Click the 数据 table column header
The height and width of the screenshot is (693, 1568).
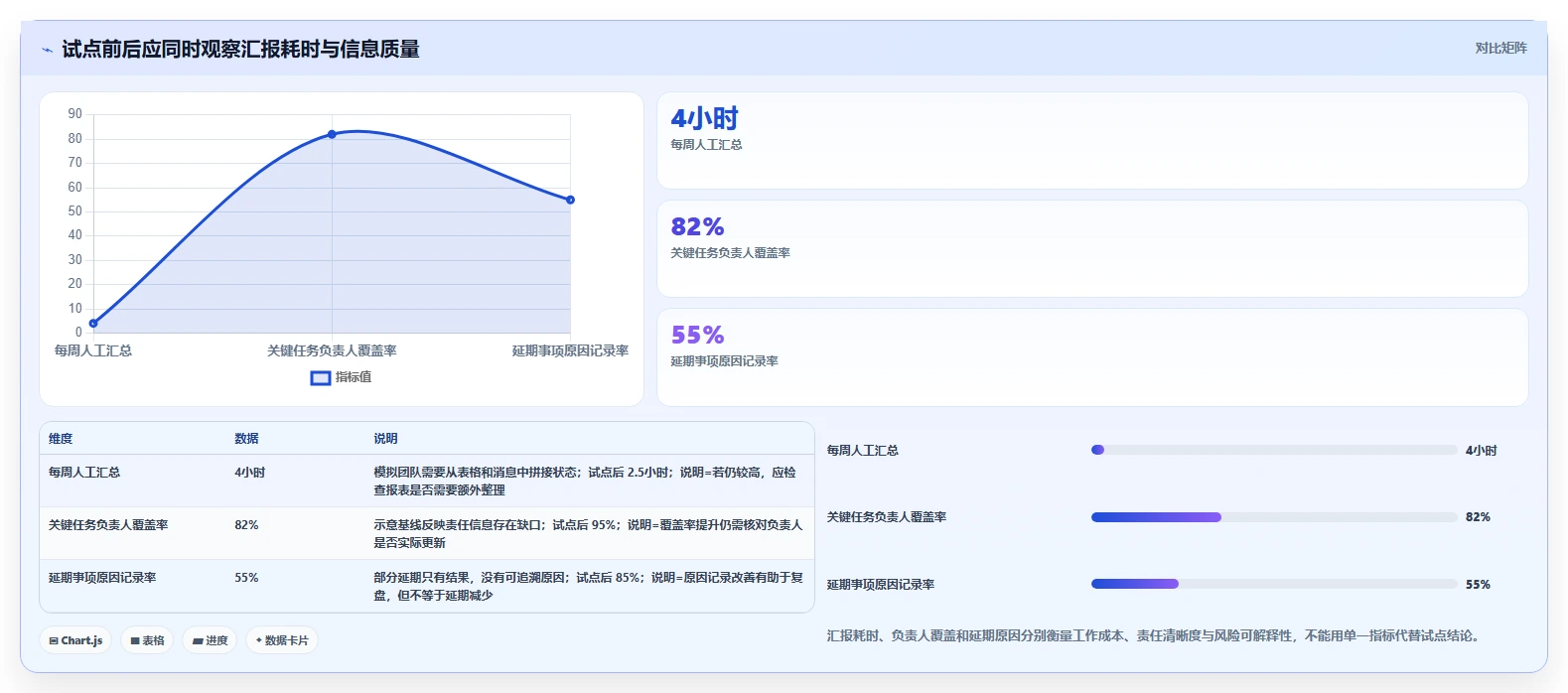246,439
